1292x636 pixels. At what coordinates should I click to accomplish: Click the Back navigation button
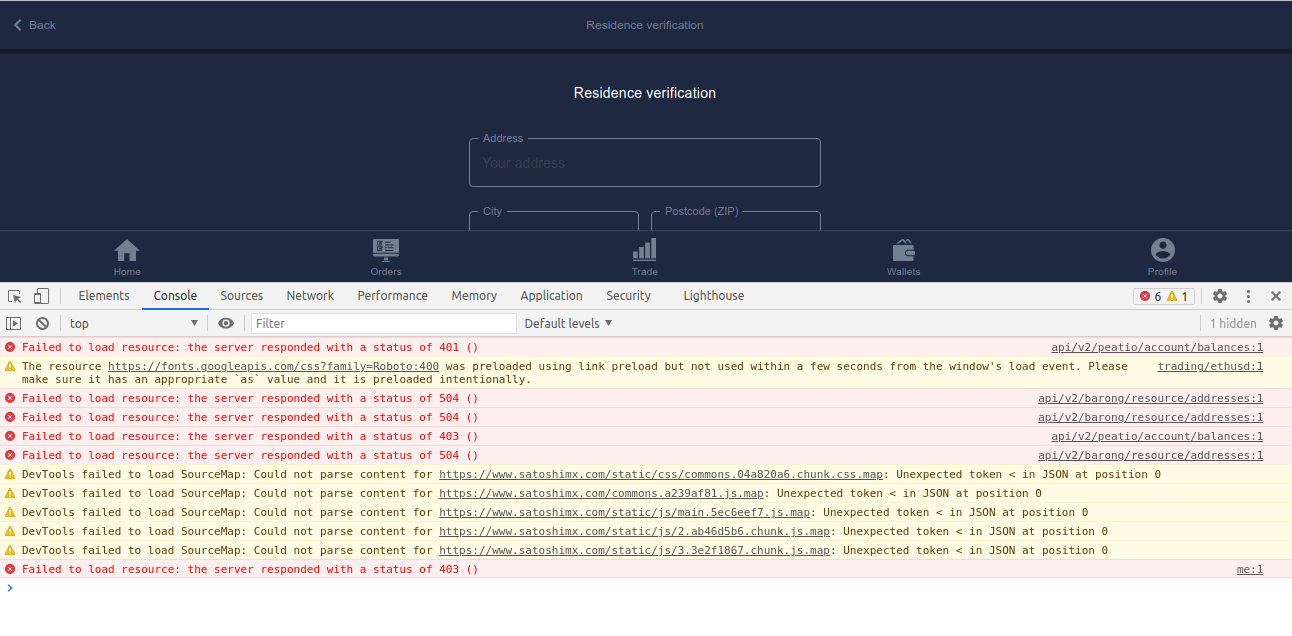tap(33, 24)
